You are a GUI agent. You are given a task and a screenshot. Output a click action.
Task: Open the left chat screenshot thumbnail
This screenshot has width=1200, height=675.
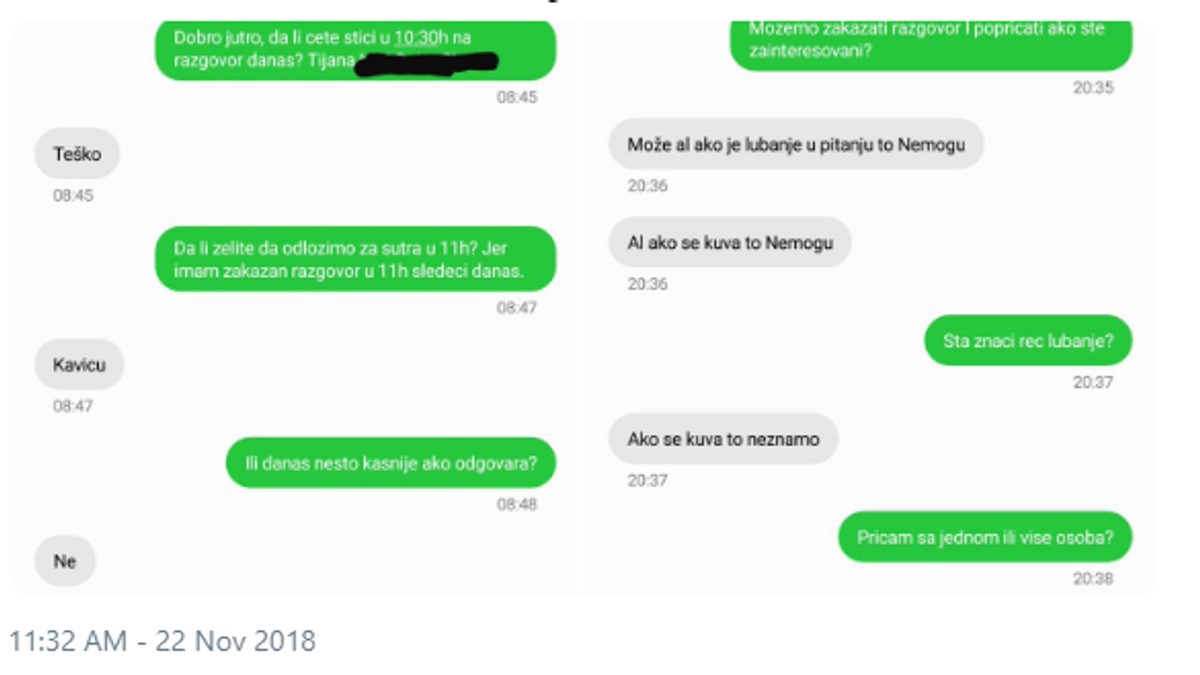[295, 308]
